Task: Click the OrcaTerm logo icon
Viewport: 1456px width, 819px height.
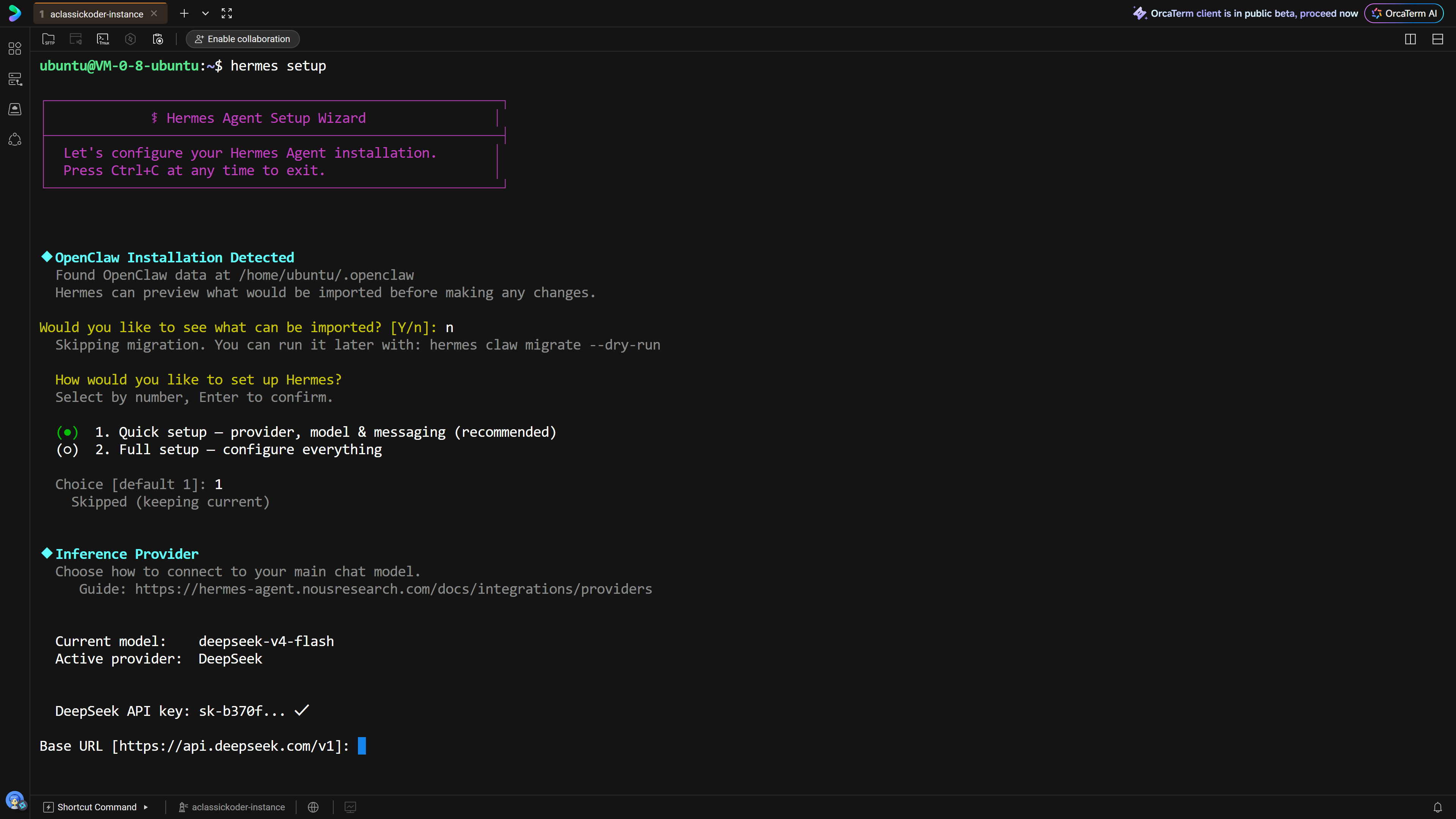Action: (15, 13)
